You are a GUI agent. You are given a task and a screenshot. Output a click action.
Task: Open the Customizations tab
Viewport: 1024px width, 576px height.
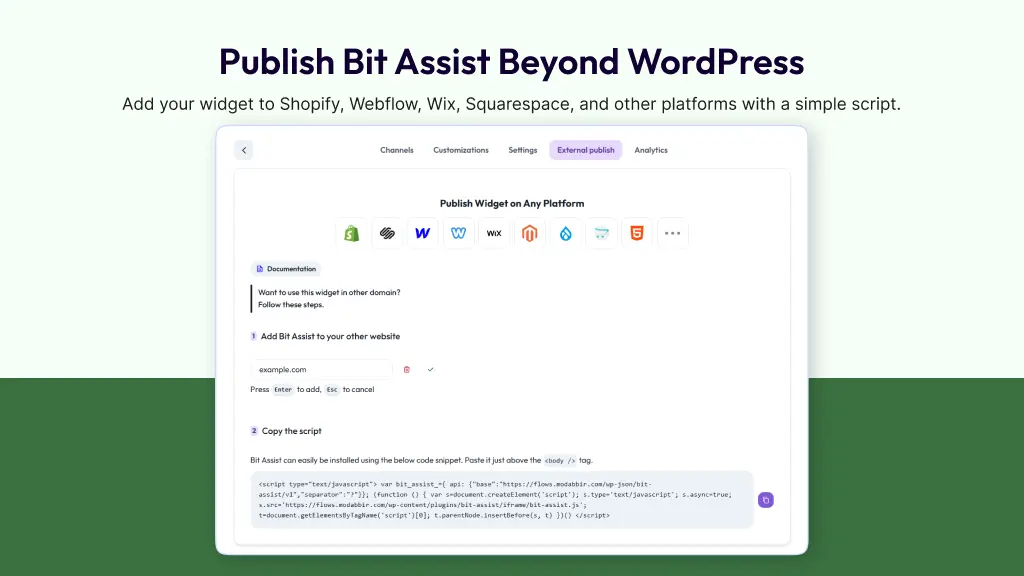[461, 150]
